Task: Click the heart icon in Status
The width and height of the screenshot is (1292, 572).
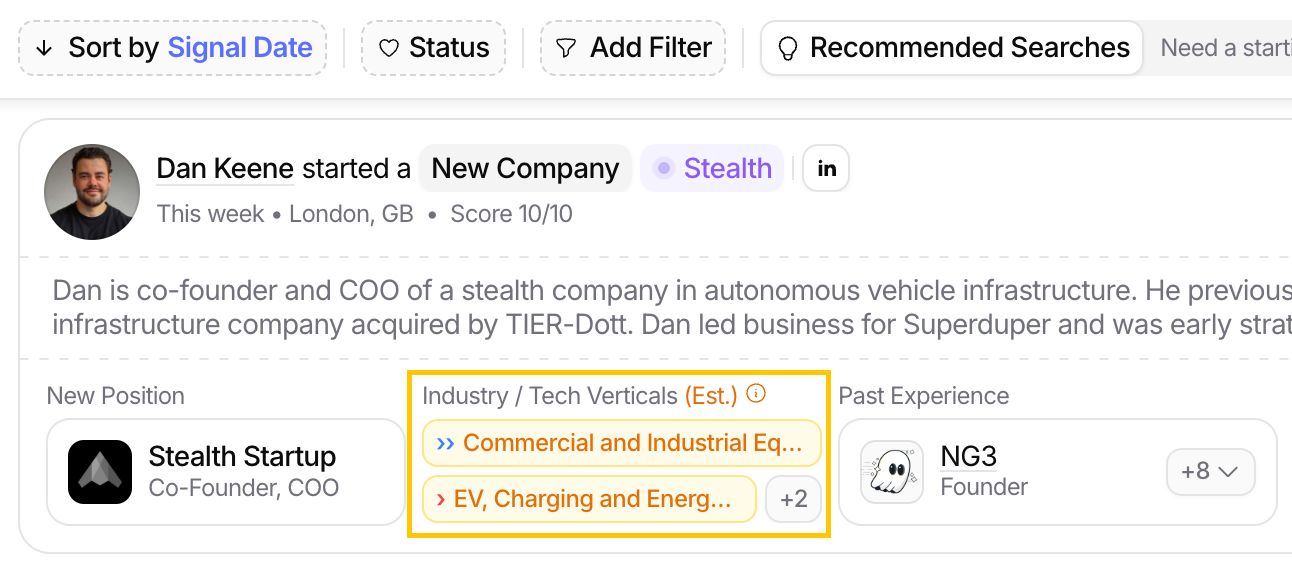Action: [389, 48]
